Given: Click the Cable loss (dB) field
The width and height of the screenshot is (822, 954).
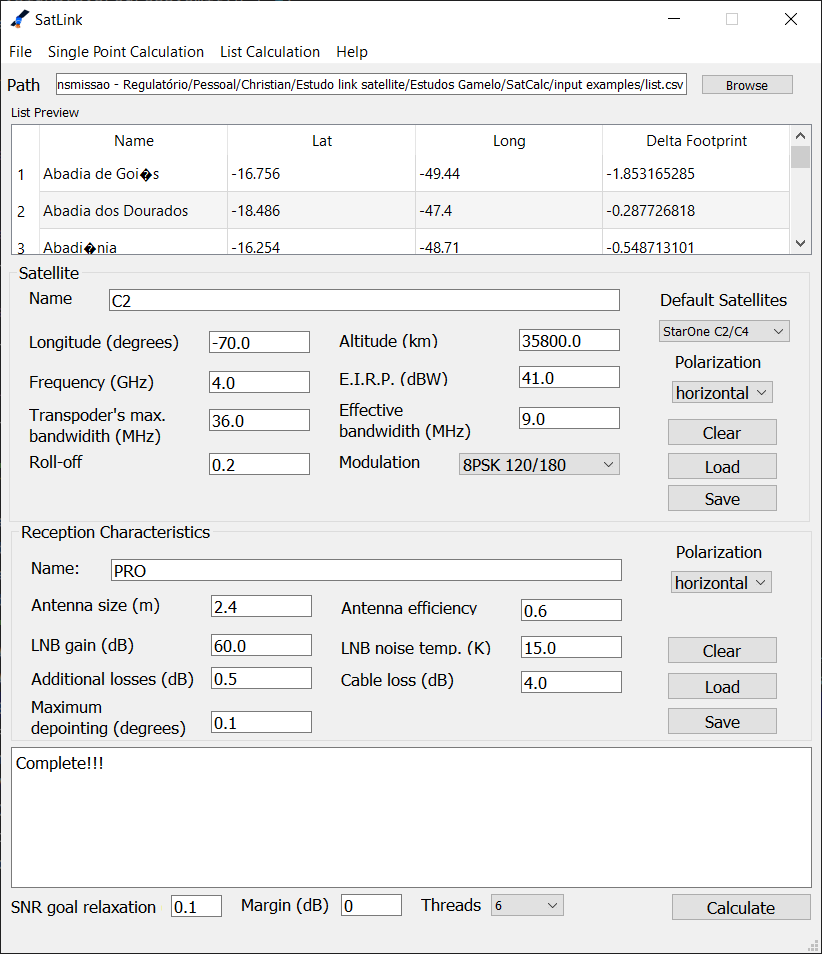Looking at the screenshot, I should coord(571,683).
